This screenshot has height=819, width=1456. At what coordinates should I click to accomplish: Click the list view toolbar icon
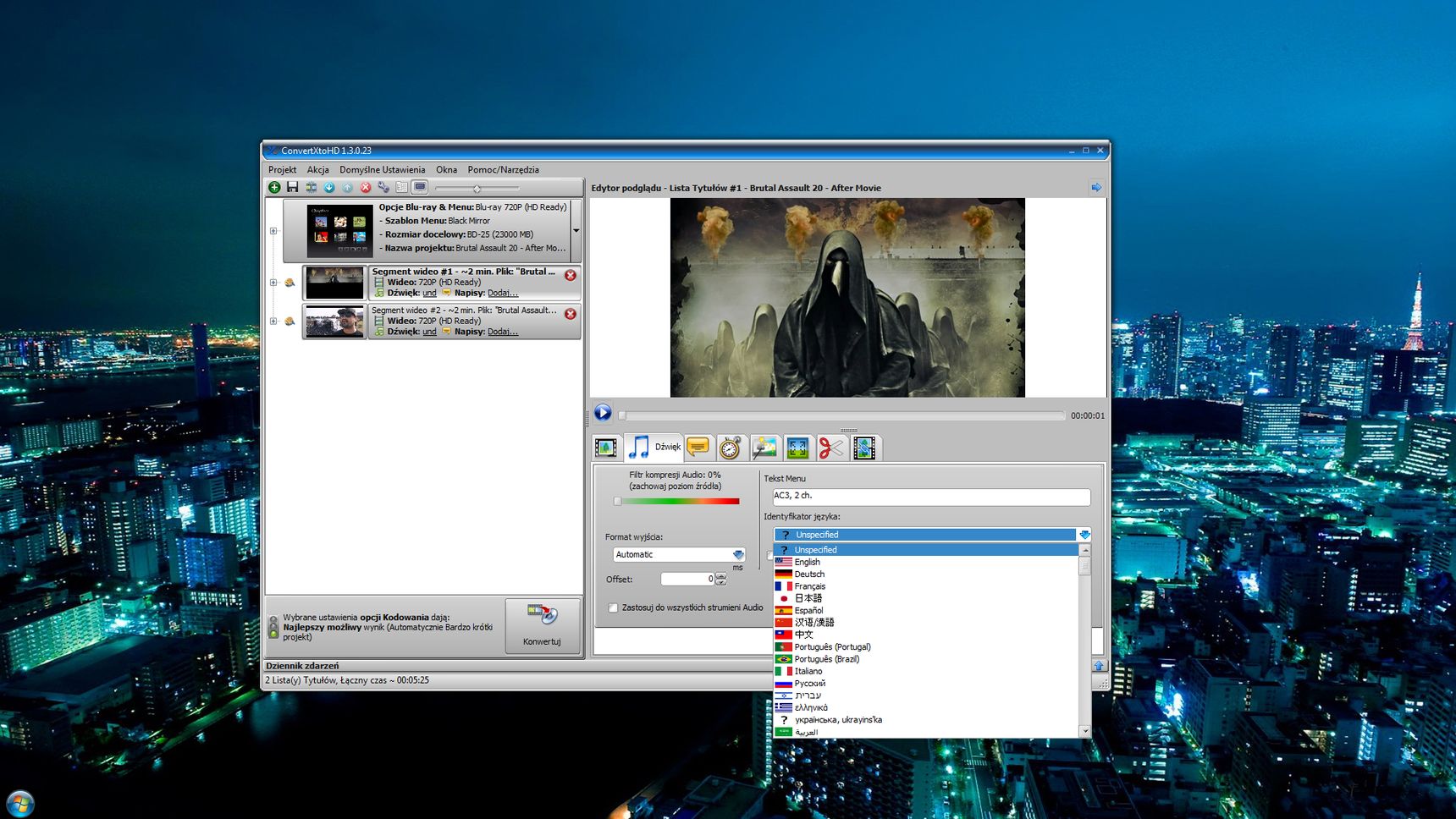[x=402, y=188]
